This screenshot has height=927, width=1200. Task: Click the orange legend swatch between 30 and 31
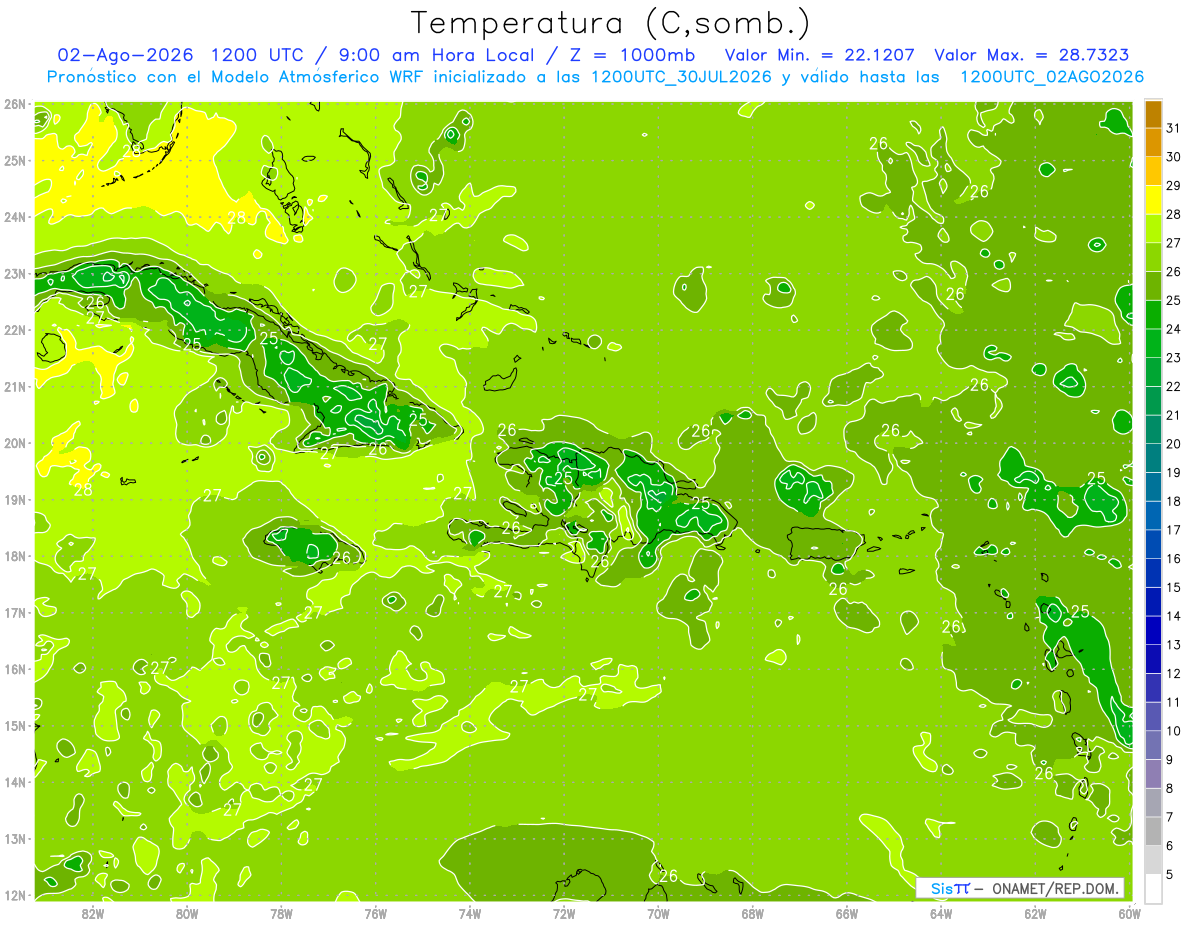pyautogui.click(x=1153, y=143)
